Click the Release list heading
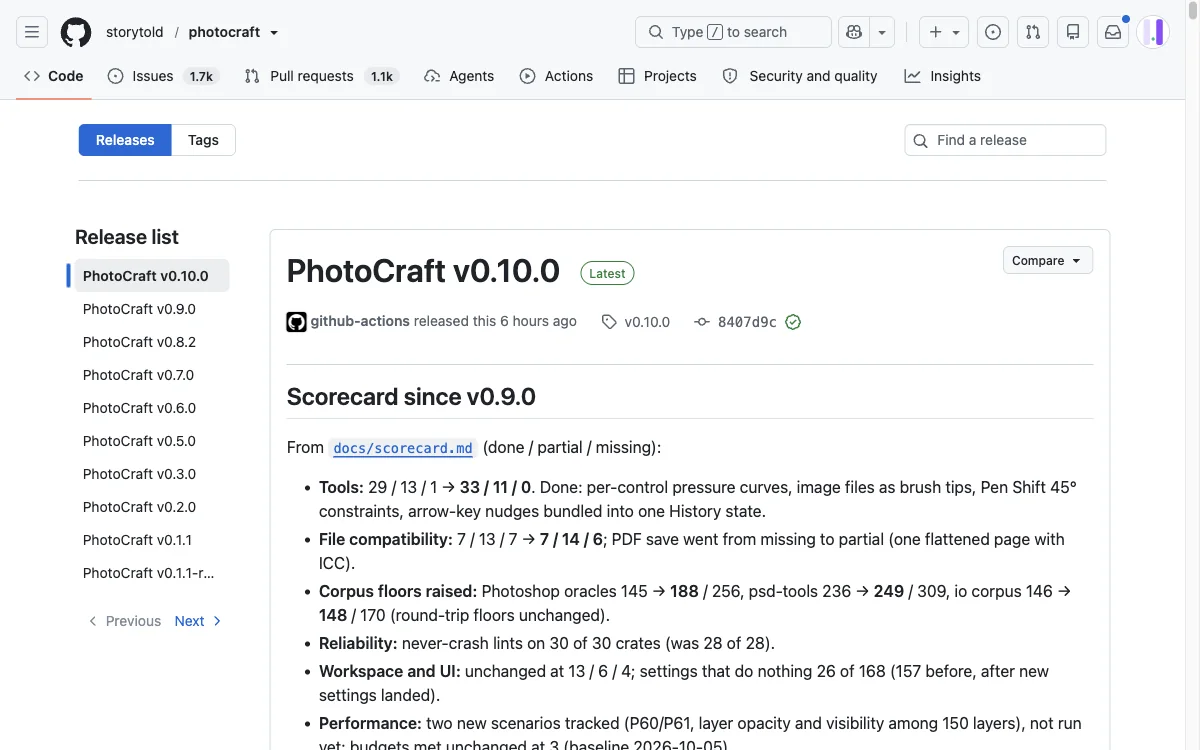Viewport: 1200px width, 750px height. point(127,237)
